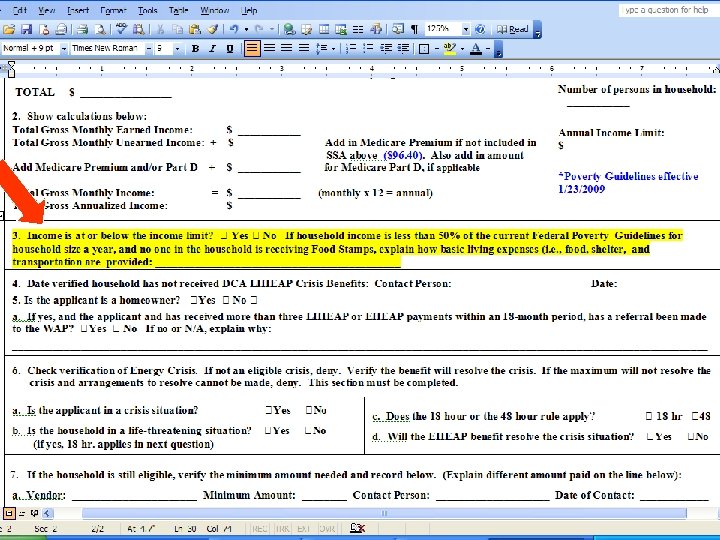Apply Justify alignment
Image resolution: width=720 pixels, height=540 pixels.
coord(304,48)
